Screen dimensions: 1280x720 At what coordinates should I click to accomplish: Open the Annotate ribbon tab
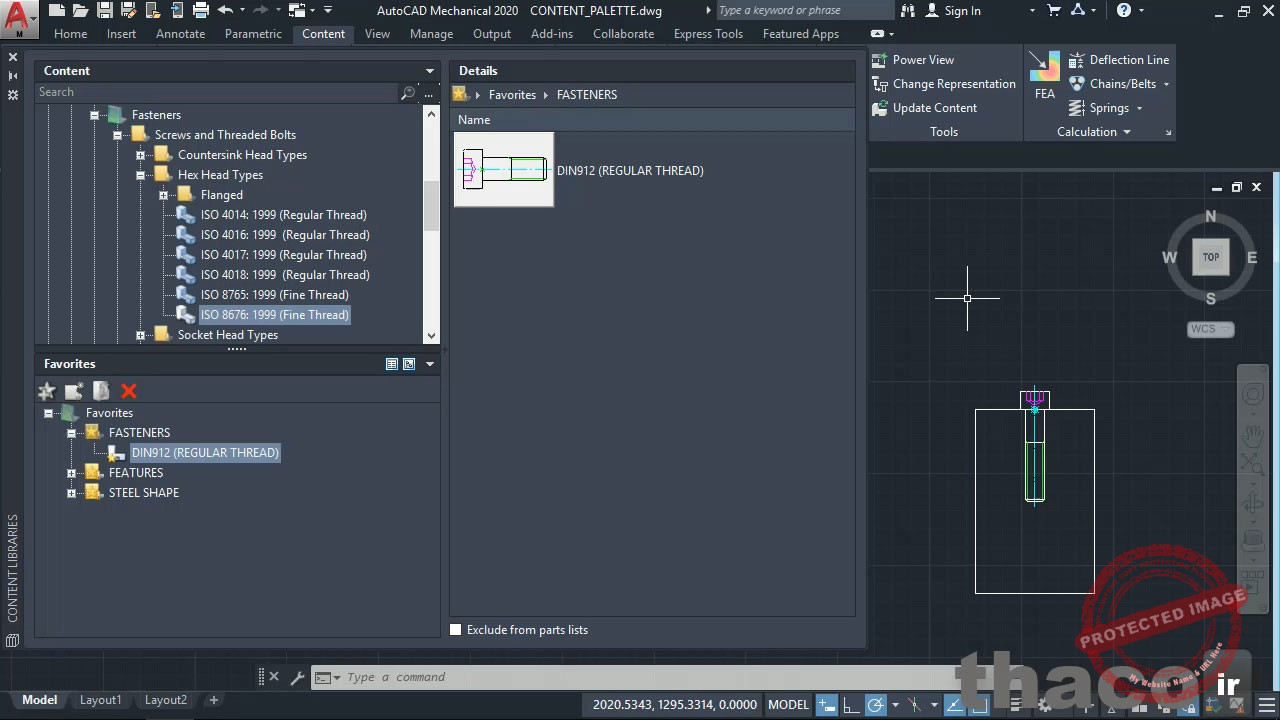click(x=180, y=33)
